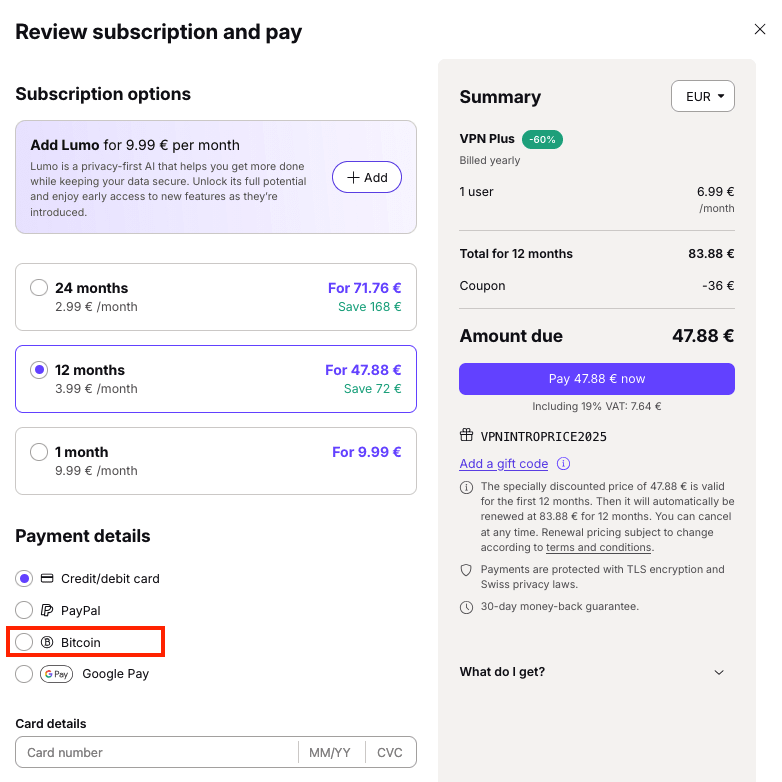Click 'Billed yearly' text

coord(490,161)
